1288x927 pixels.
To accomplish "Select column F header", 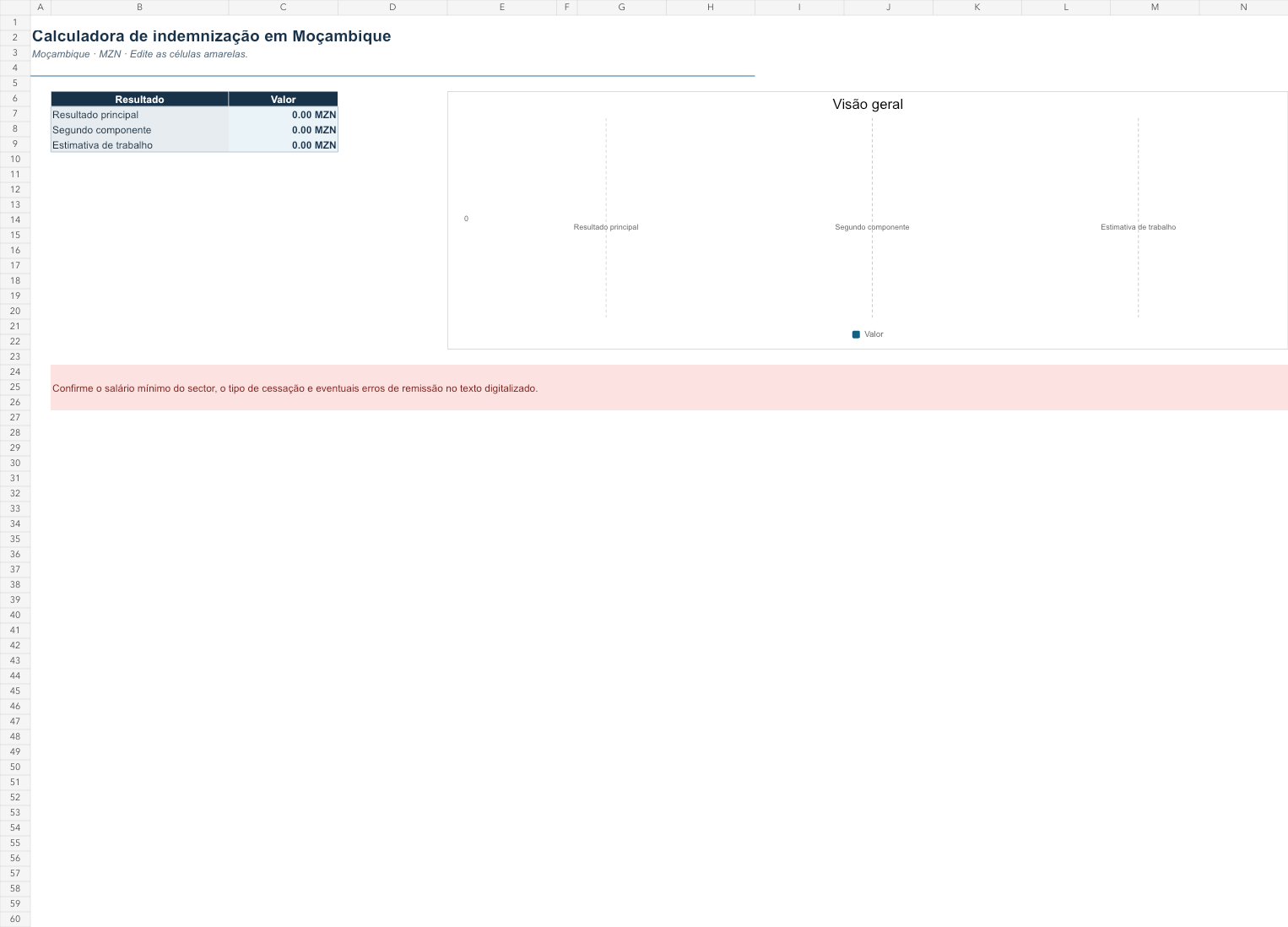I will (567, 8).
